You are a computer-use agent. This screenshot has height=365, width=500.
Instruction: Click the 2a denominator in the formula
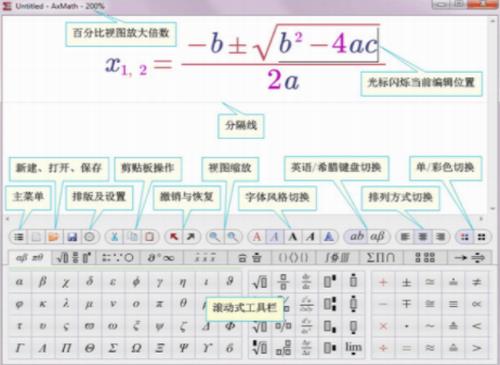[x=283, y=80]
